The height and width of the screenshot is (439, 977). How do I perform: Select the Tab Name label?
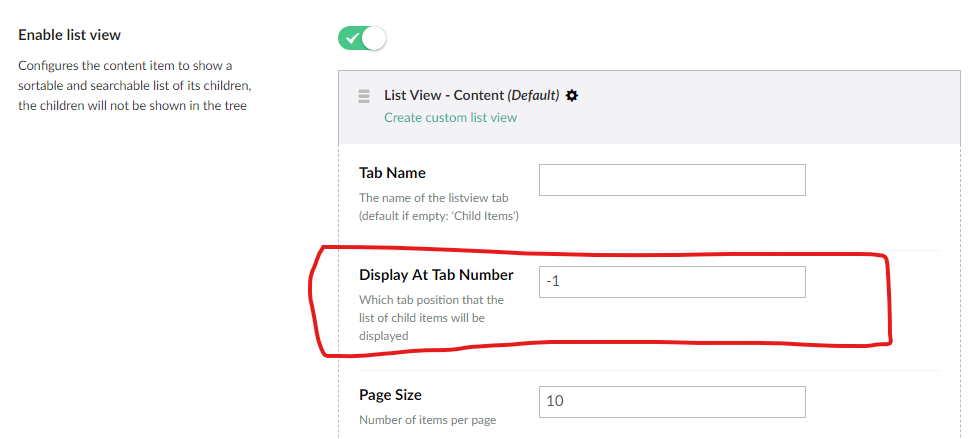[393, 172]
